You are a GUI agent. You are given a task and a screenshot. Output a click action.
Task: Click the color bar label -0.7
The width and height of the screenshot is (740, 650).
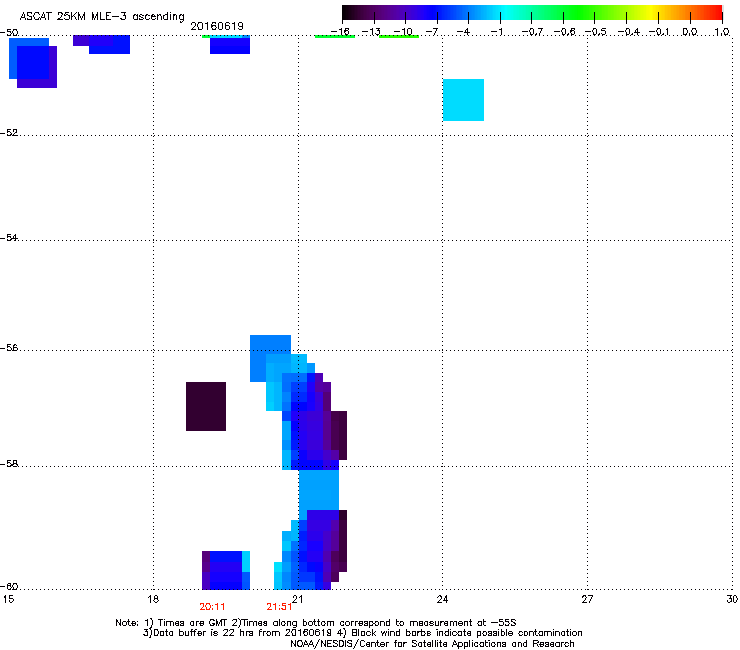click(532, 32)
